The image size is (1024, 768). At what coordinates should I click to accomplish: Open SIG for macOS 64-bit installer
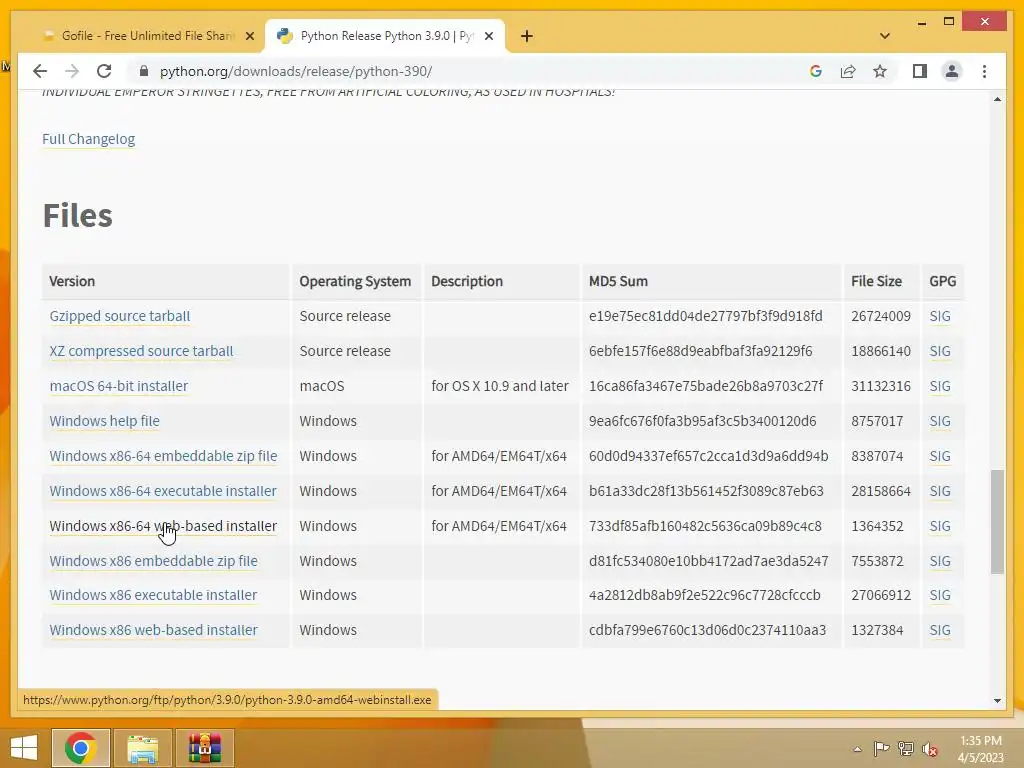click(940, 386)
